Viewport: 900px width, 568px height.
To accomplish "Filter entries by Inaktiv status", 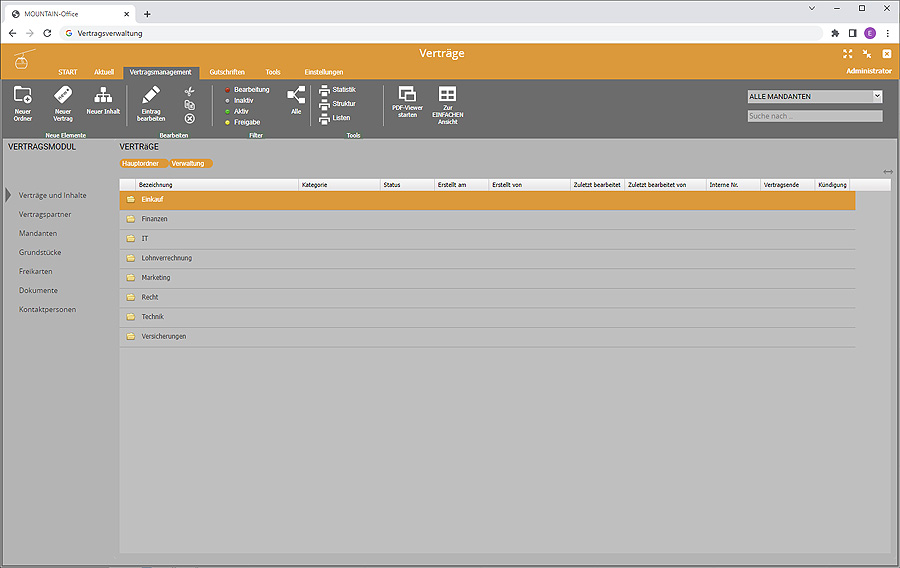I will 243,100.
